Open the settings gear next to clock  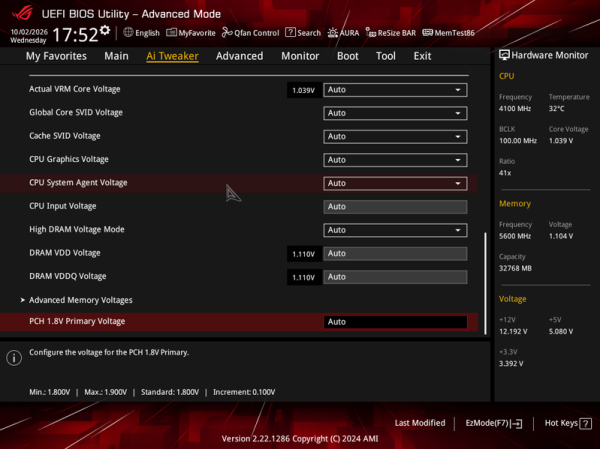105,30
